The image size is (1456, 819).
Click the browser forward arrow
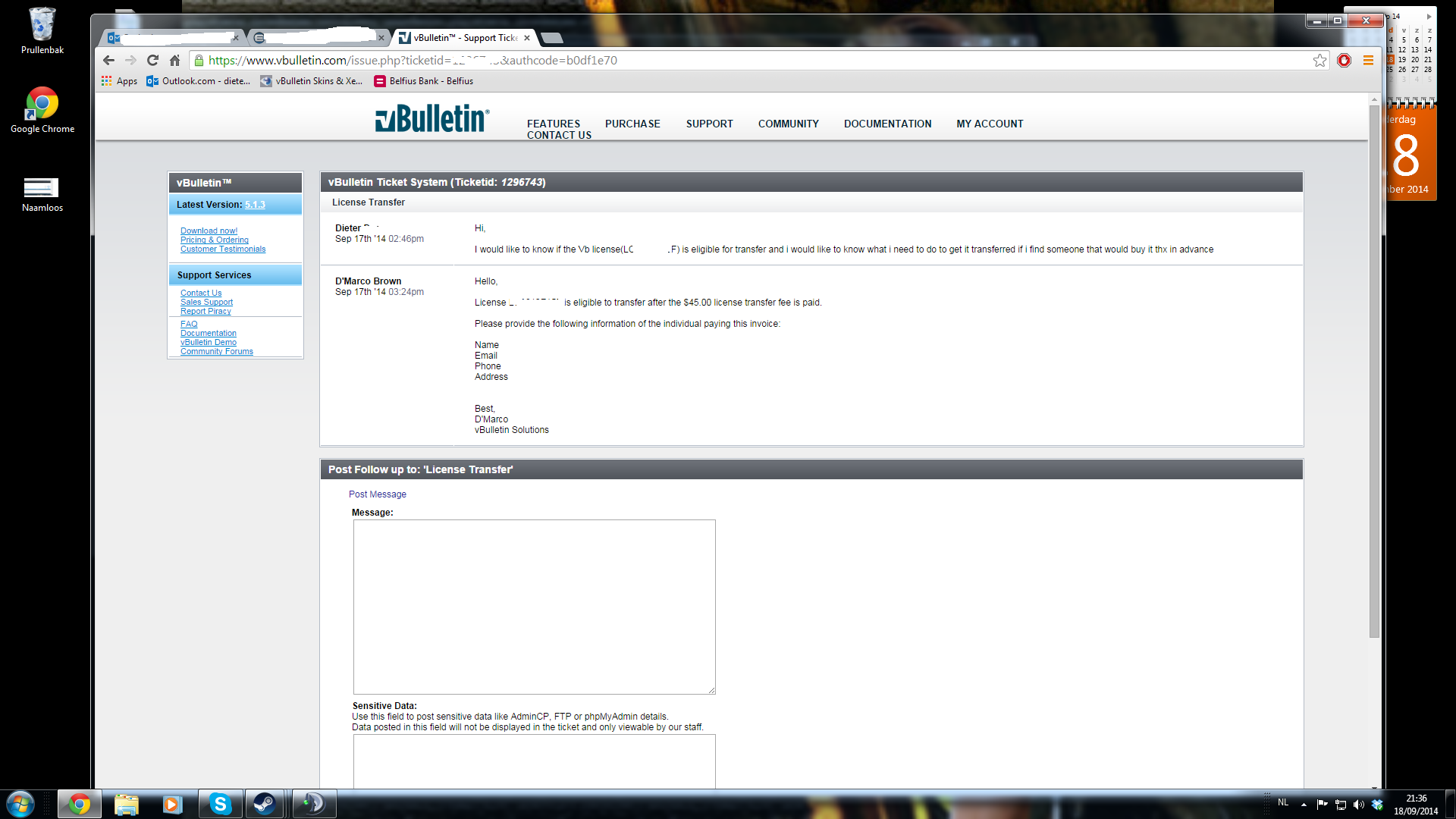coord(130,61)
